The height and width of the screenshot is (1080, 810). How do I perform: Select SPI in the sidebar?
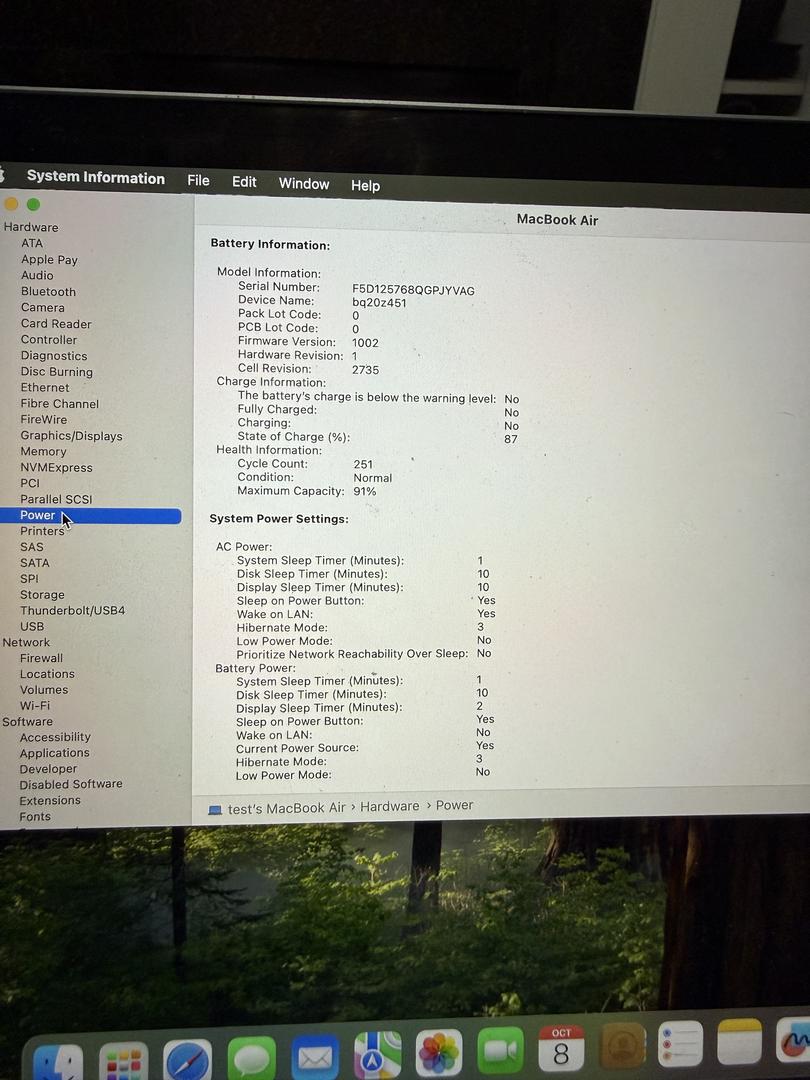point(29,579)
